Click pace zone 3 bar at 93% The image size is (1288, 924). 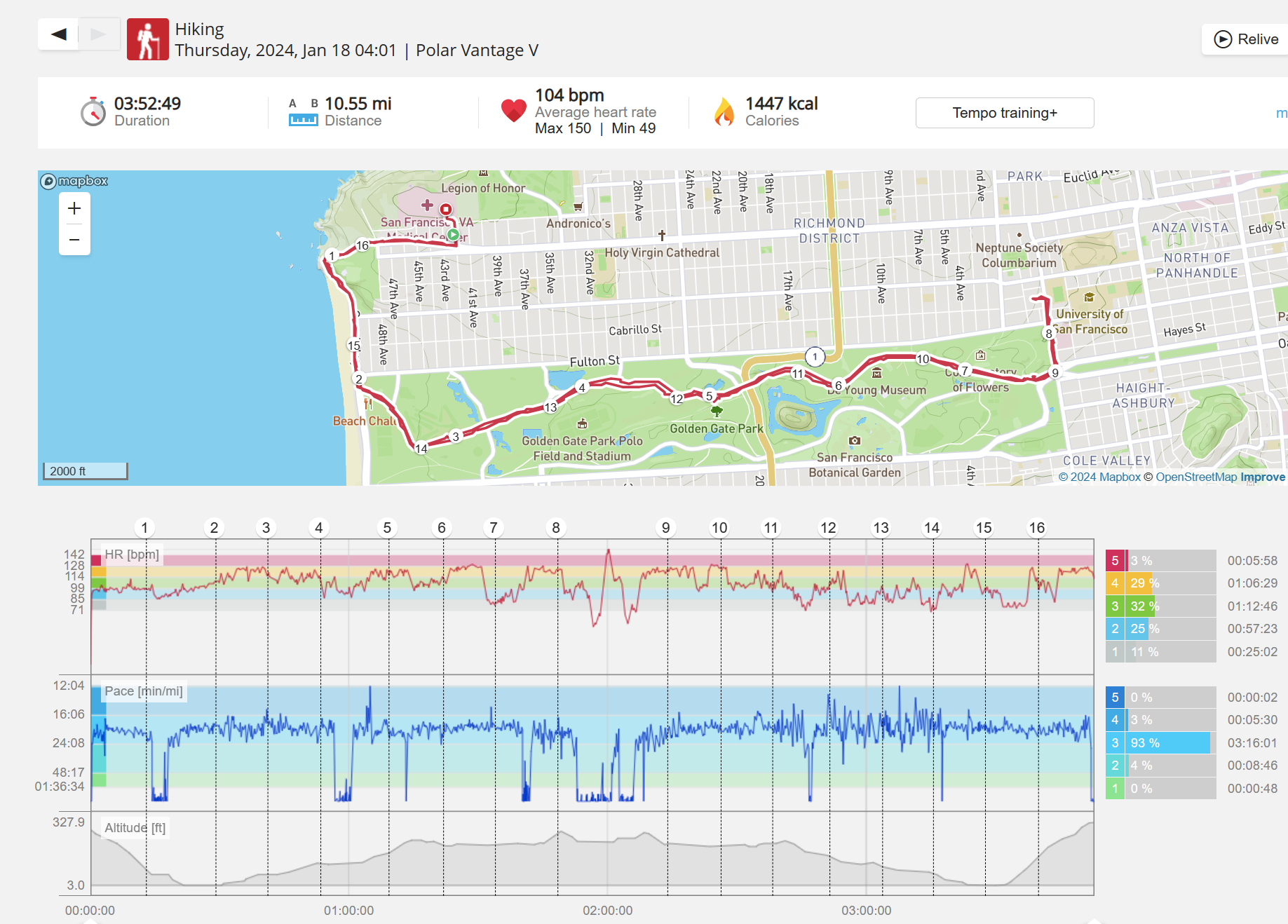1169,743
